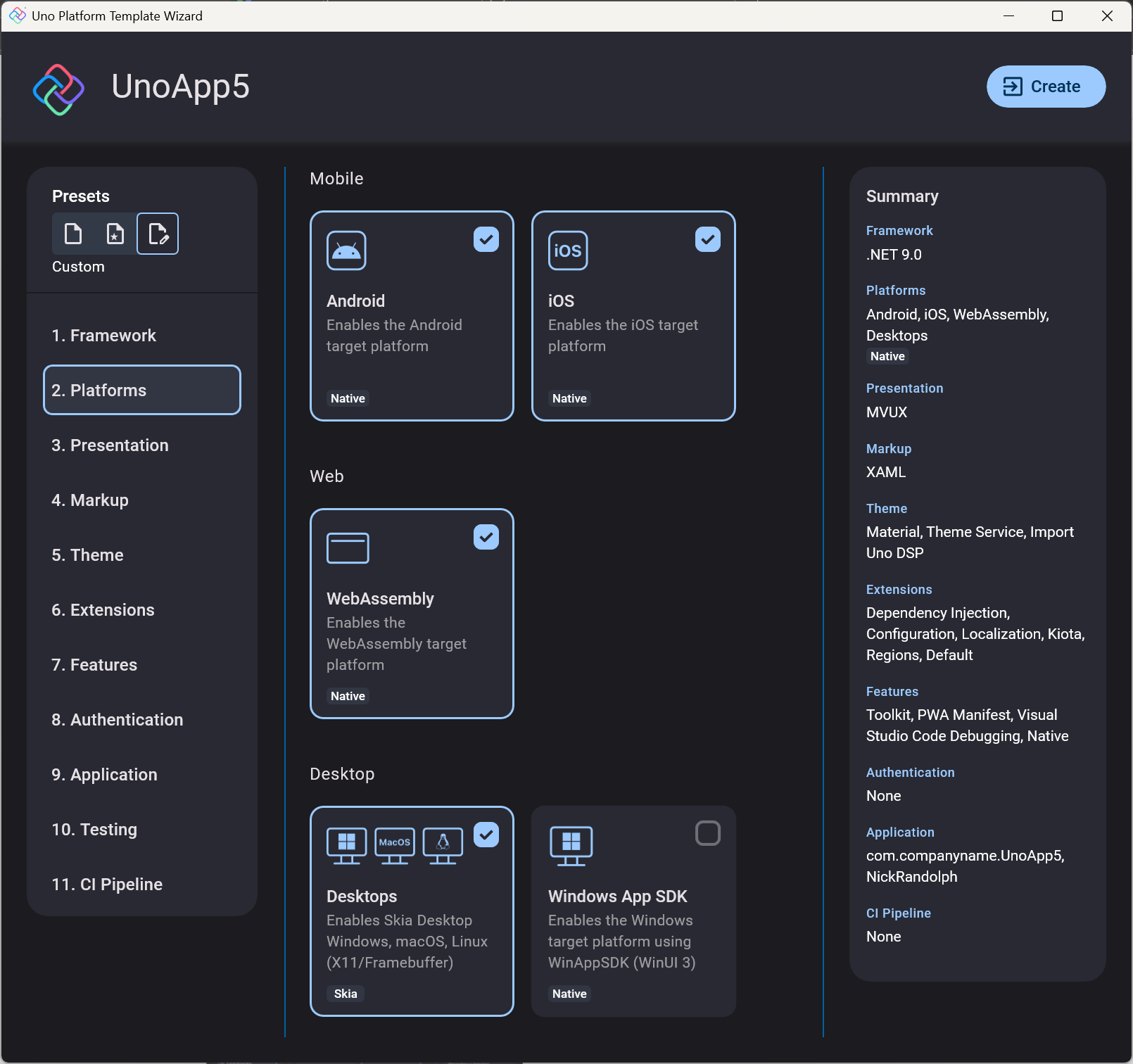Click the Skia badge on Desktops card
1133x1064 pixels.
(x=346, y=994)
